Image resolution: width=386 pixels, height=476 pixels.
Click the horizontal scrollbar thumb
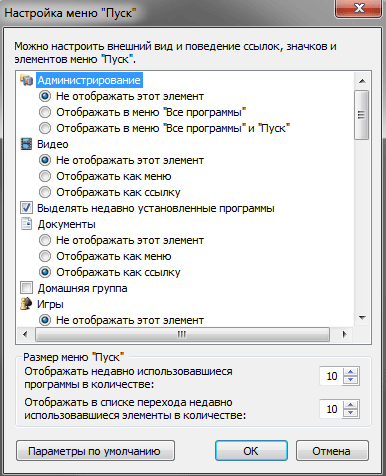(182, 334)
